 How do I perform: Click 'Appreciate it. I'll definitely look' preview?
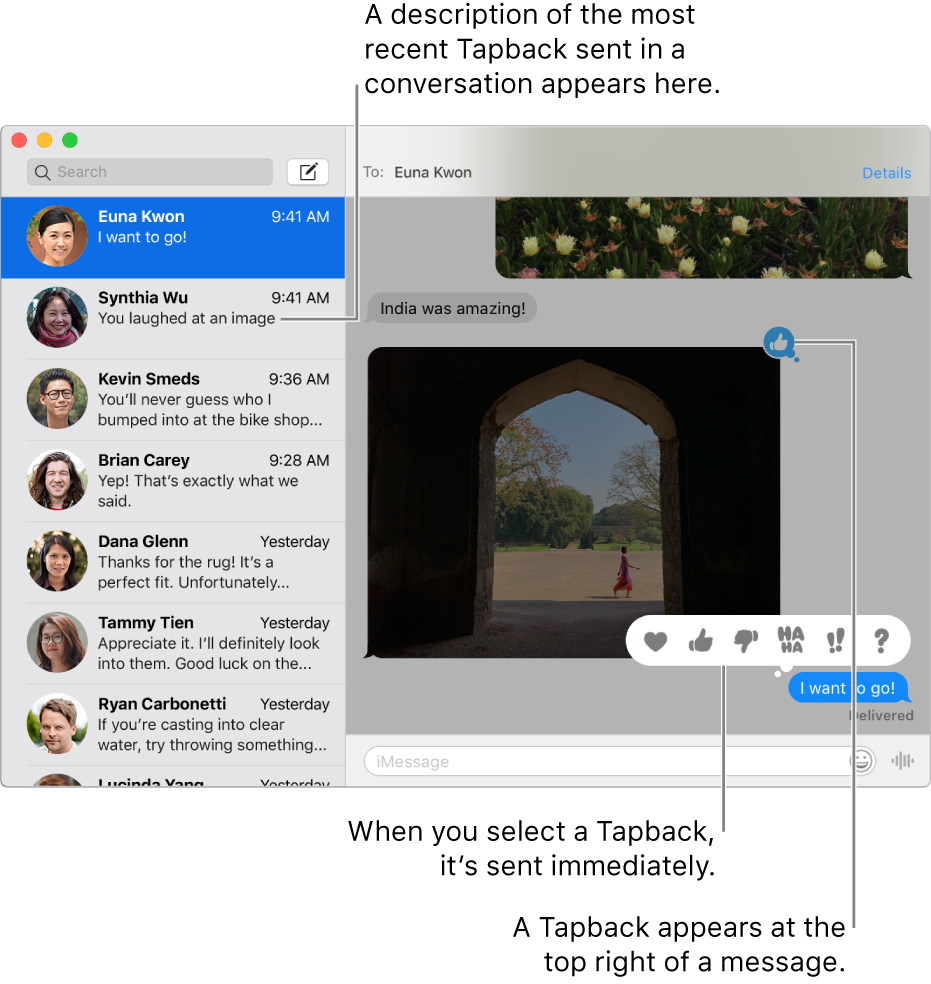pos(209,653)
